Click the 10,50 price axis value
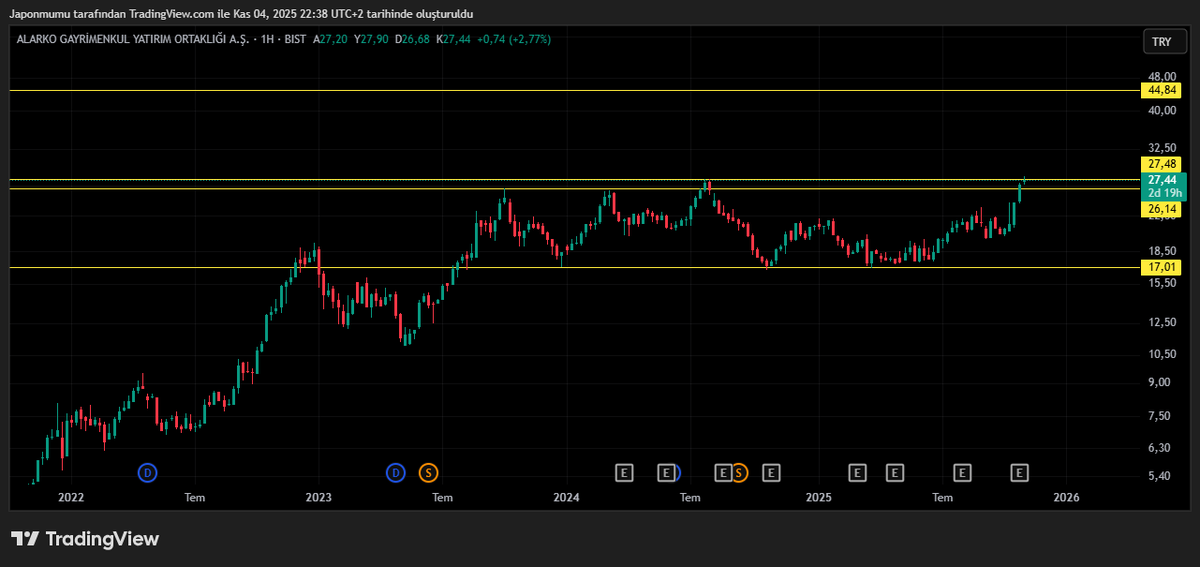 (x=1161, y=354)
